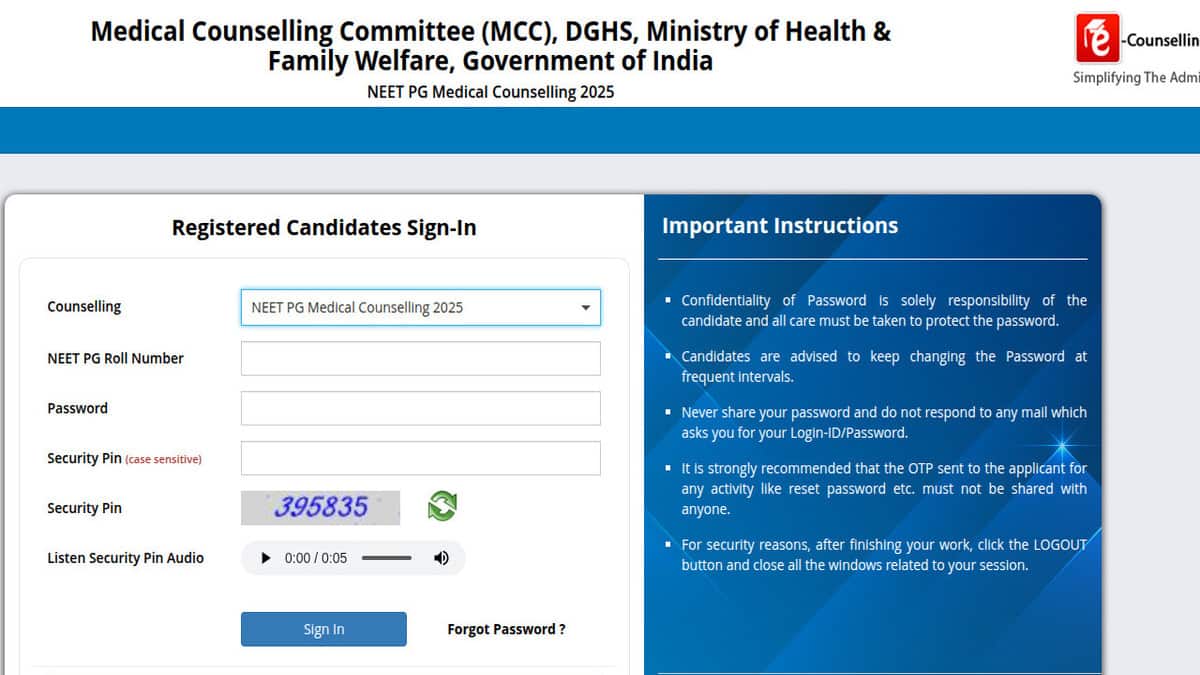This screenshot has height=675, width=1200.
Task: Click the audio time display 0:00 / 0:05
Action: click(x=316, y=558)
